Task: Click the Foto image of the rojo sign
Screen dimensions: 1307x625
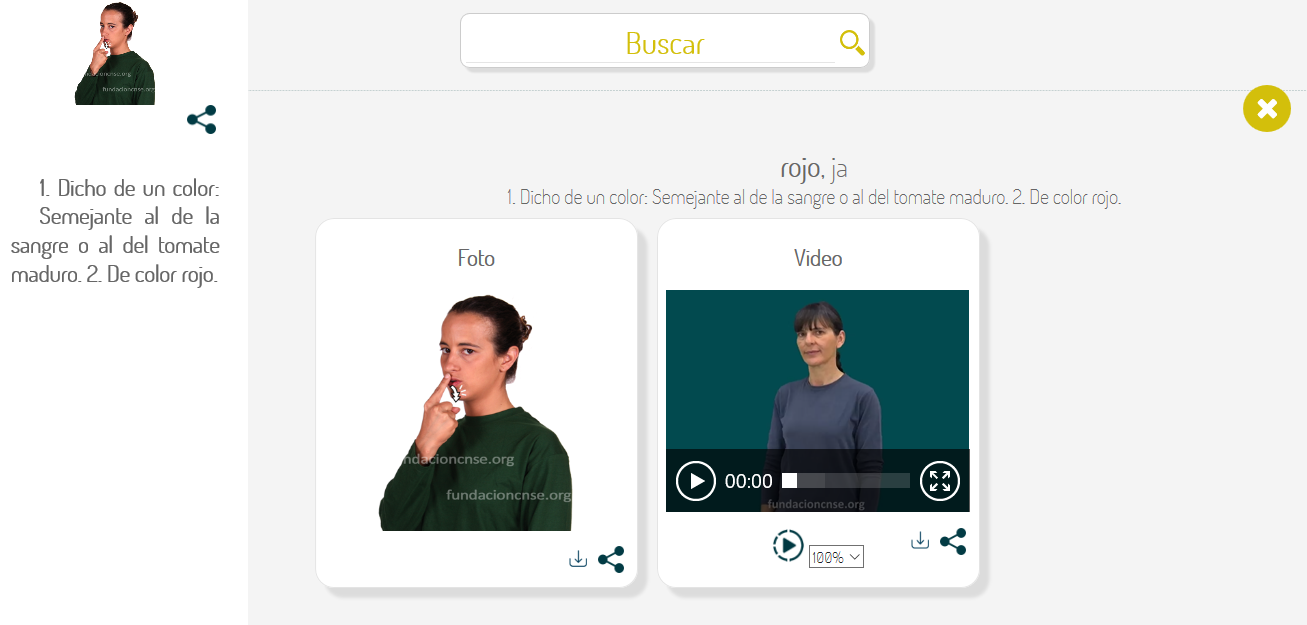Action: click(x=476, y=412)
